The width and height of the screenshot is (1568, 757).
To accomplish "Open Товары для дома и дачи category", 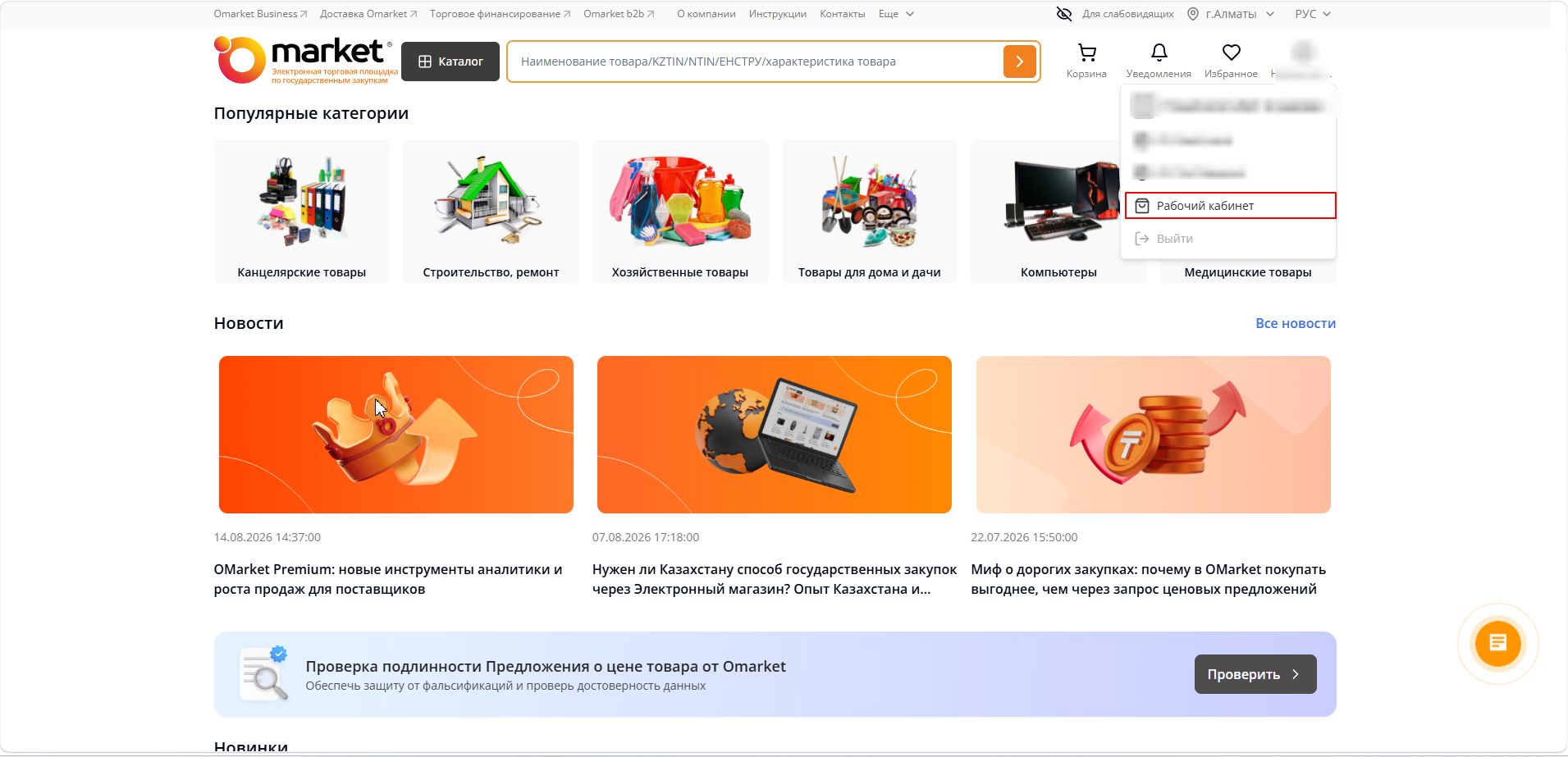I will 870,212.
